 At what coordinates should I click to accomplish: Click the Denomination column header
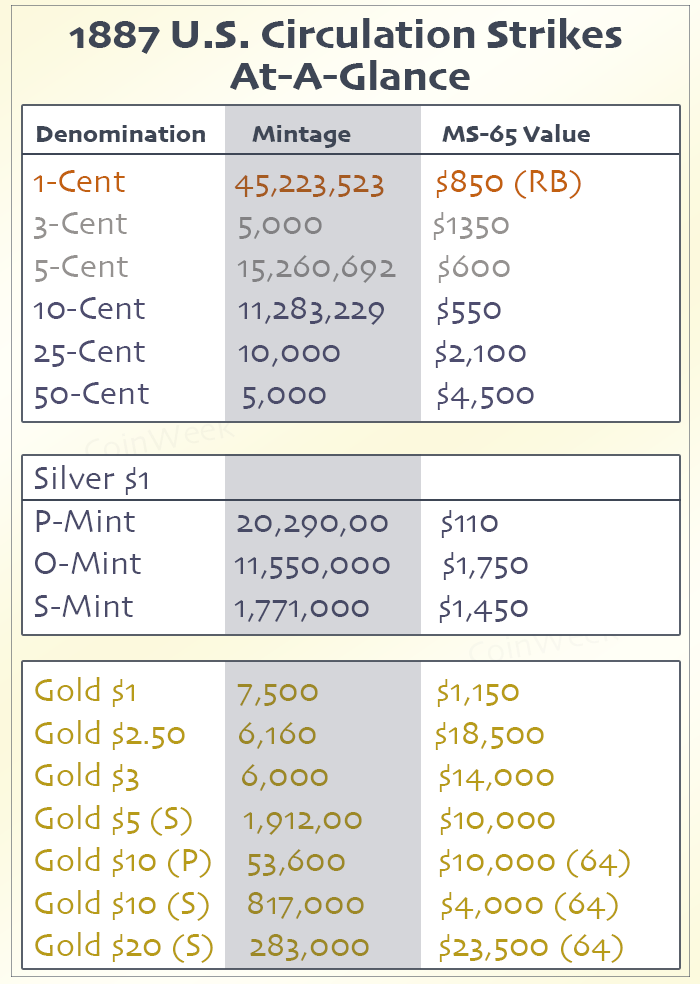tap(120, 134)
